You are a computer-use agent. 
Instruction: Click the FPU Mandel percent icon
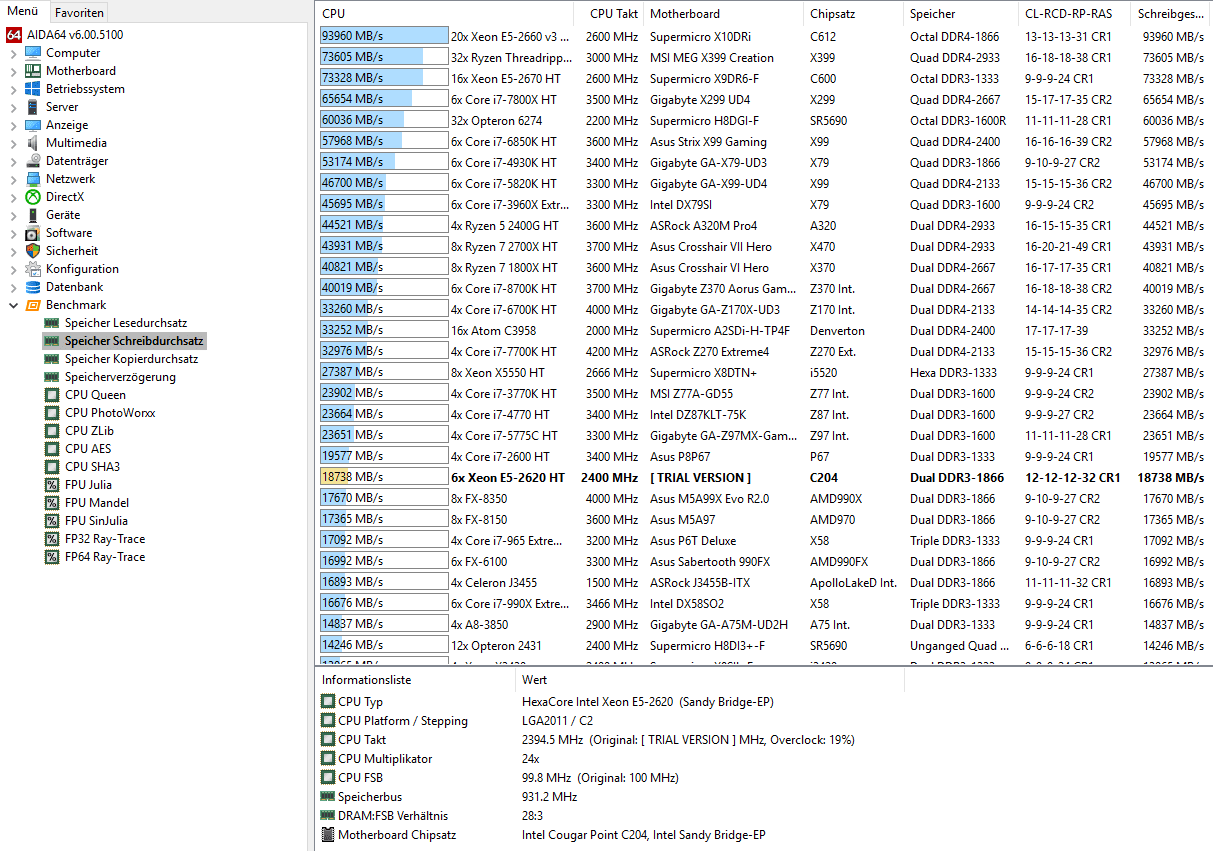52,503
